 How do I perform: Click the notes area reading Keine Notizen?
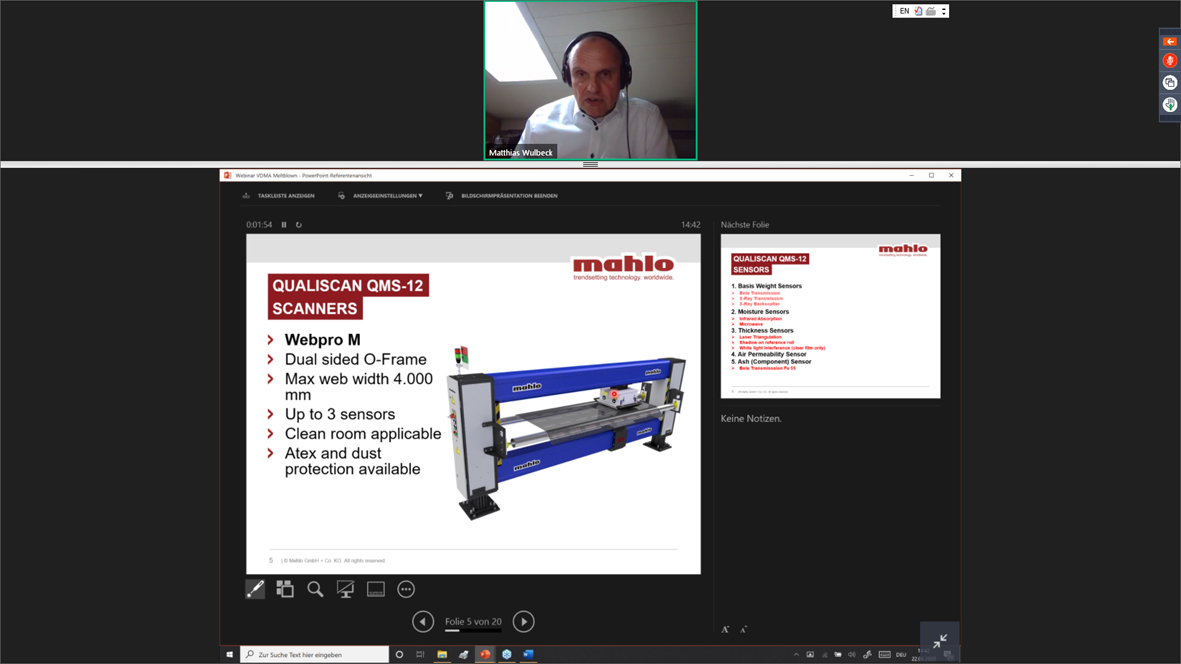(x=751, y=419)
